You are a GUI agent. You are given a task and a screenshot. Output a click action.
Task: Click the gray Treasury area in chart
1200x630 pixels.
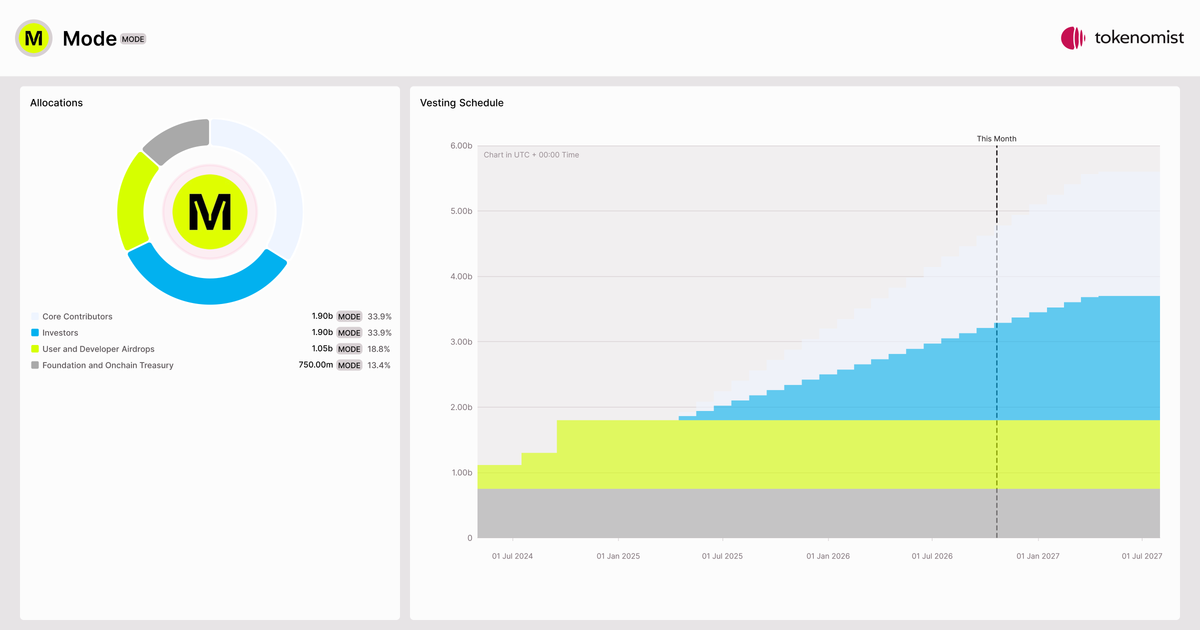click(x=818, y=513)
